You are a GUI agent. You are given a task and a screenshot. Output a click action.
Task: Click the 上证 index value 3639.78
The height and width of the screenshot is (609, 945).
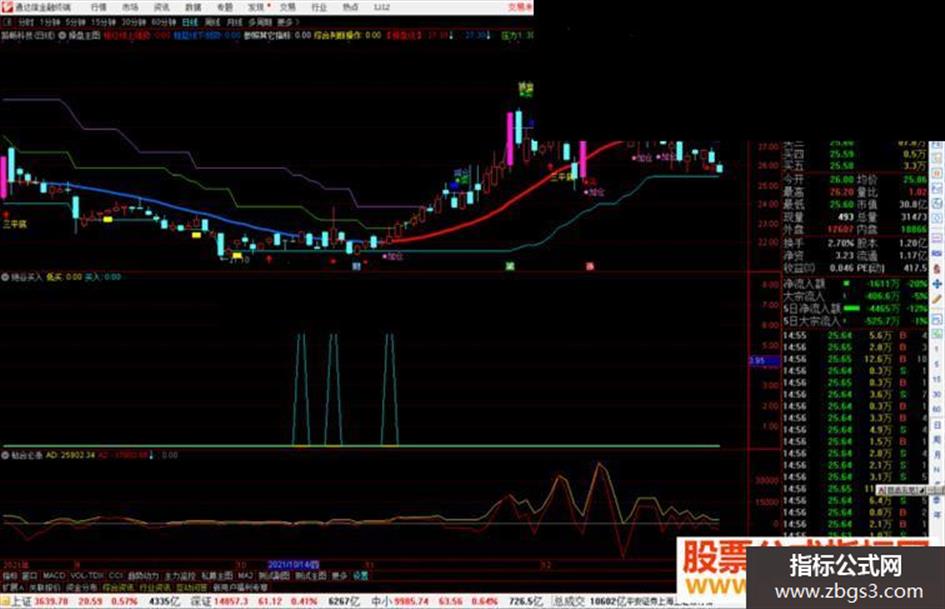coord(49,602)
